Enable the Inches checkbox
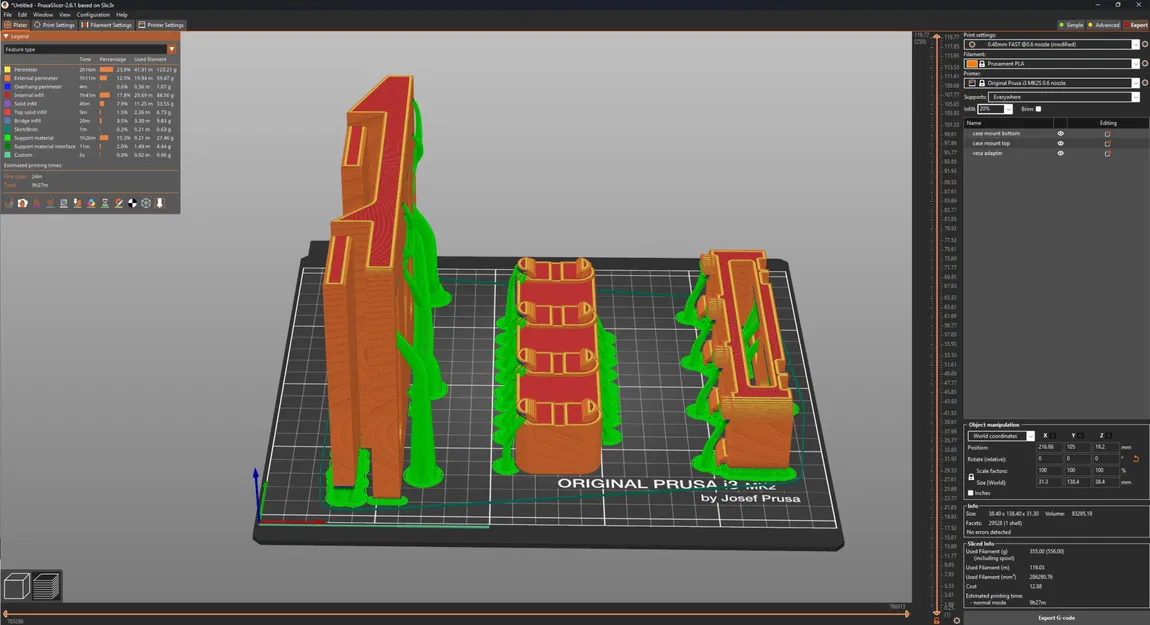The width and height of the screenshot is (1150, 625). (971, 493)
